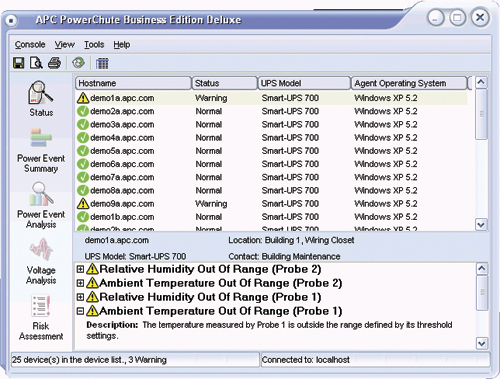Click the warning icon for demo9a.apc.com

[x=83, y=204]
